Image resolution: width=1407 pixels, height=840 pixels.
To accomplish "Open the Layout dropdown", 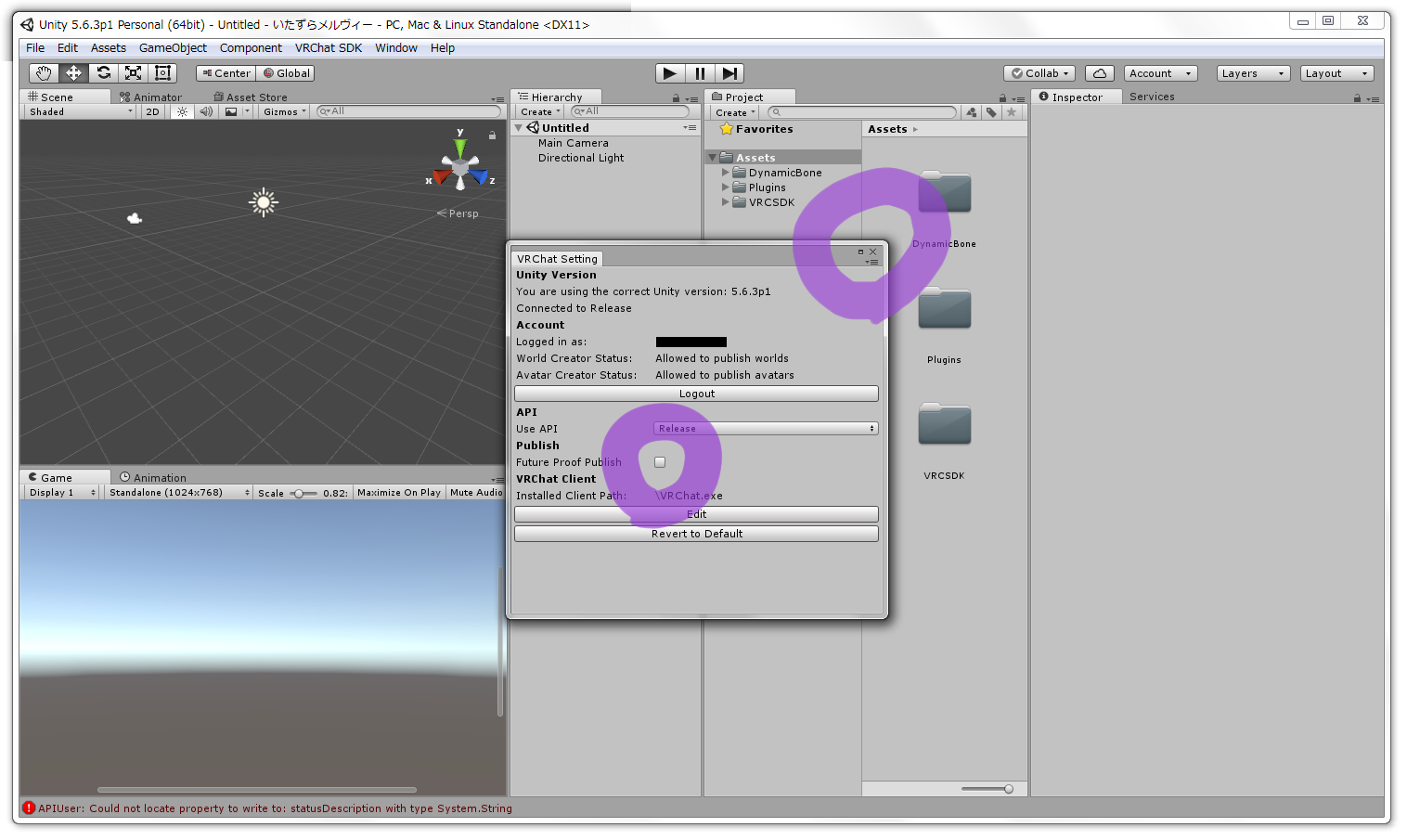I will [1336, 73].
